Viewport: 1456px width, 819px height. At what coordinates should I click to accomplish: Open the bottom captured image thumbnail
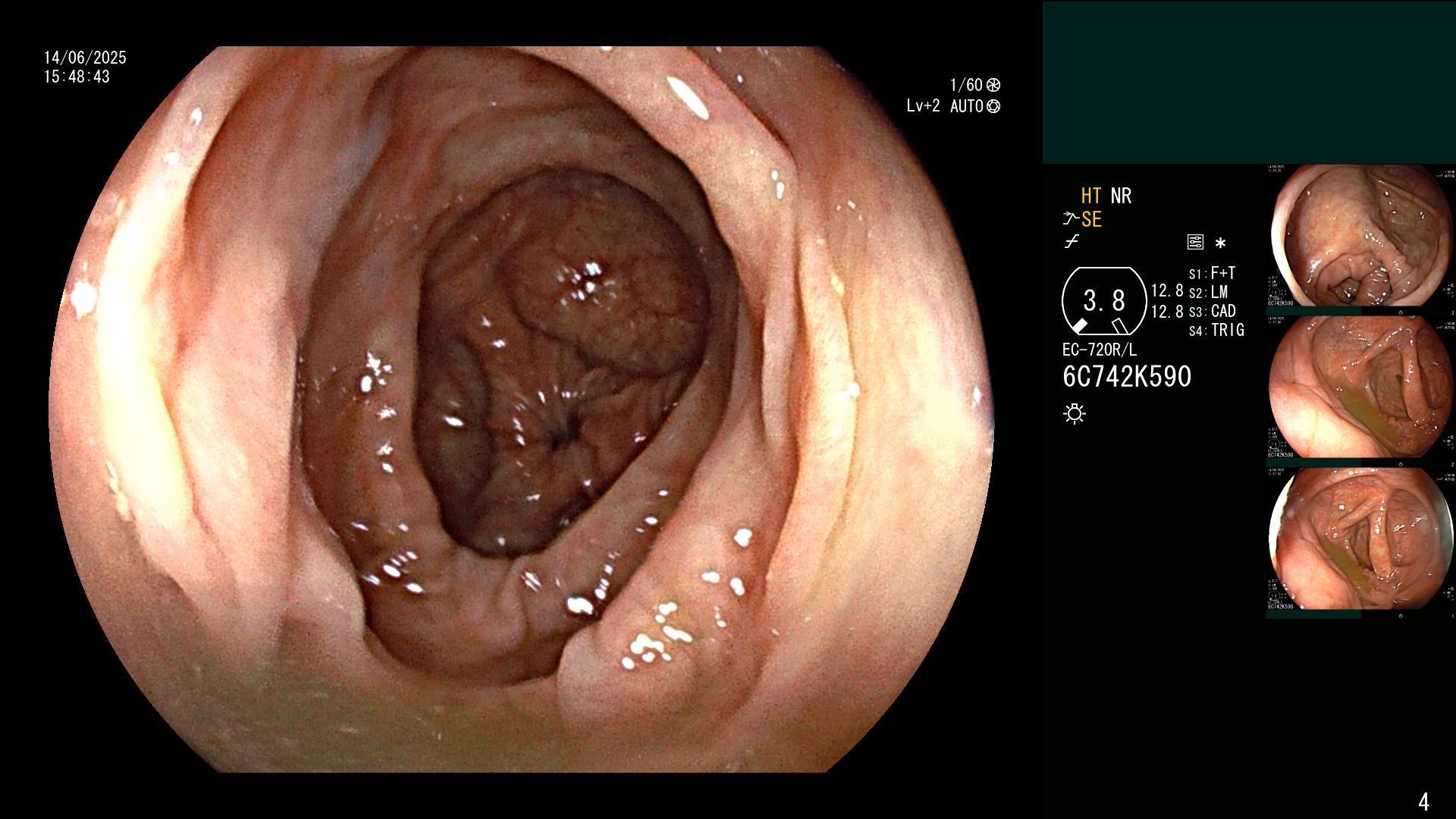pyautogui.click(x=1360, y=539)
